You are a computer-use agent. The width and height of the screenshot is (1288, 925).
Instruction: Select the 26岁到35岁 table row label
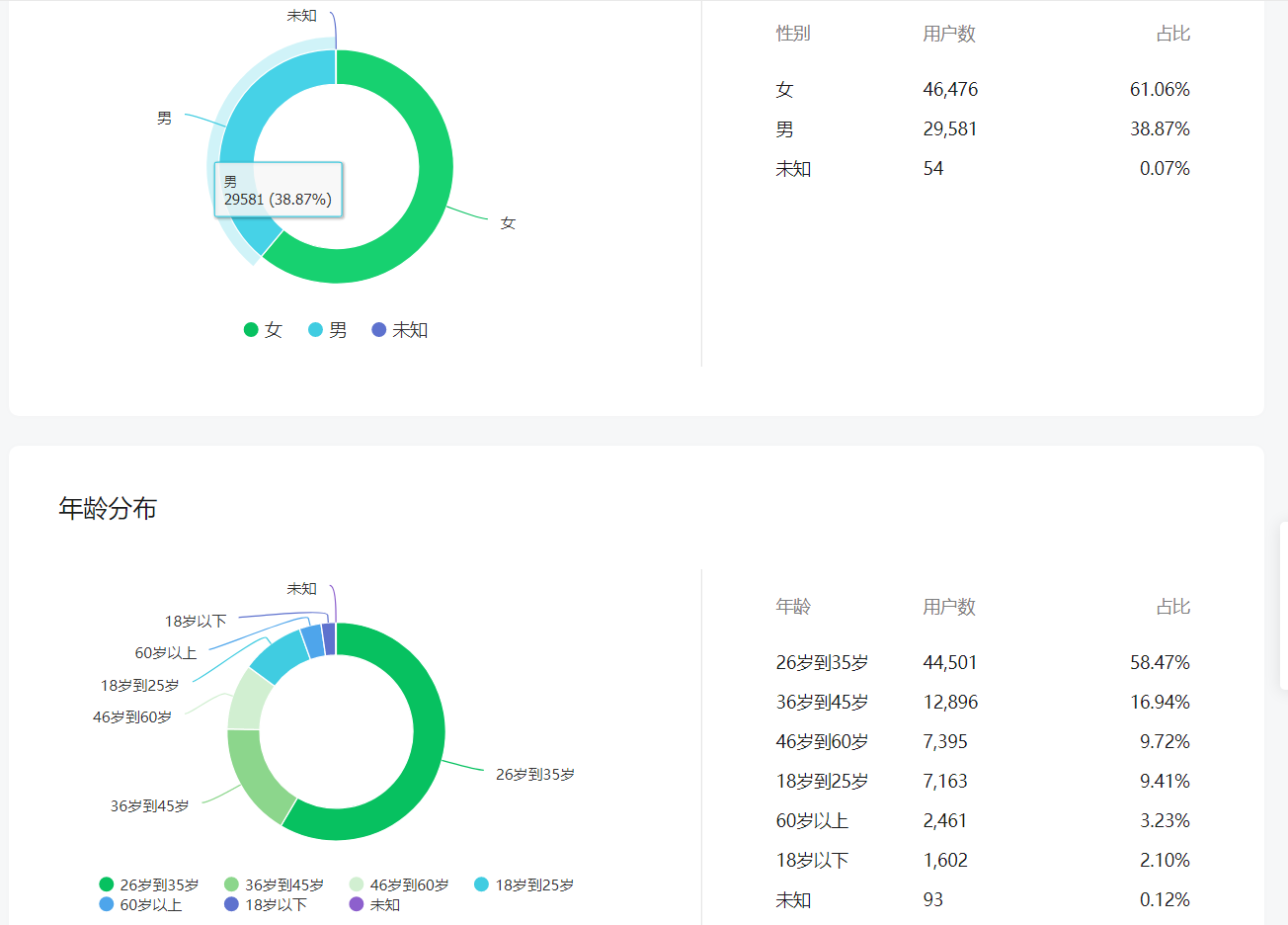point(822,663)
